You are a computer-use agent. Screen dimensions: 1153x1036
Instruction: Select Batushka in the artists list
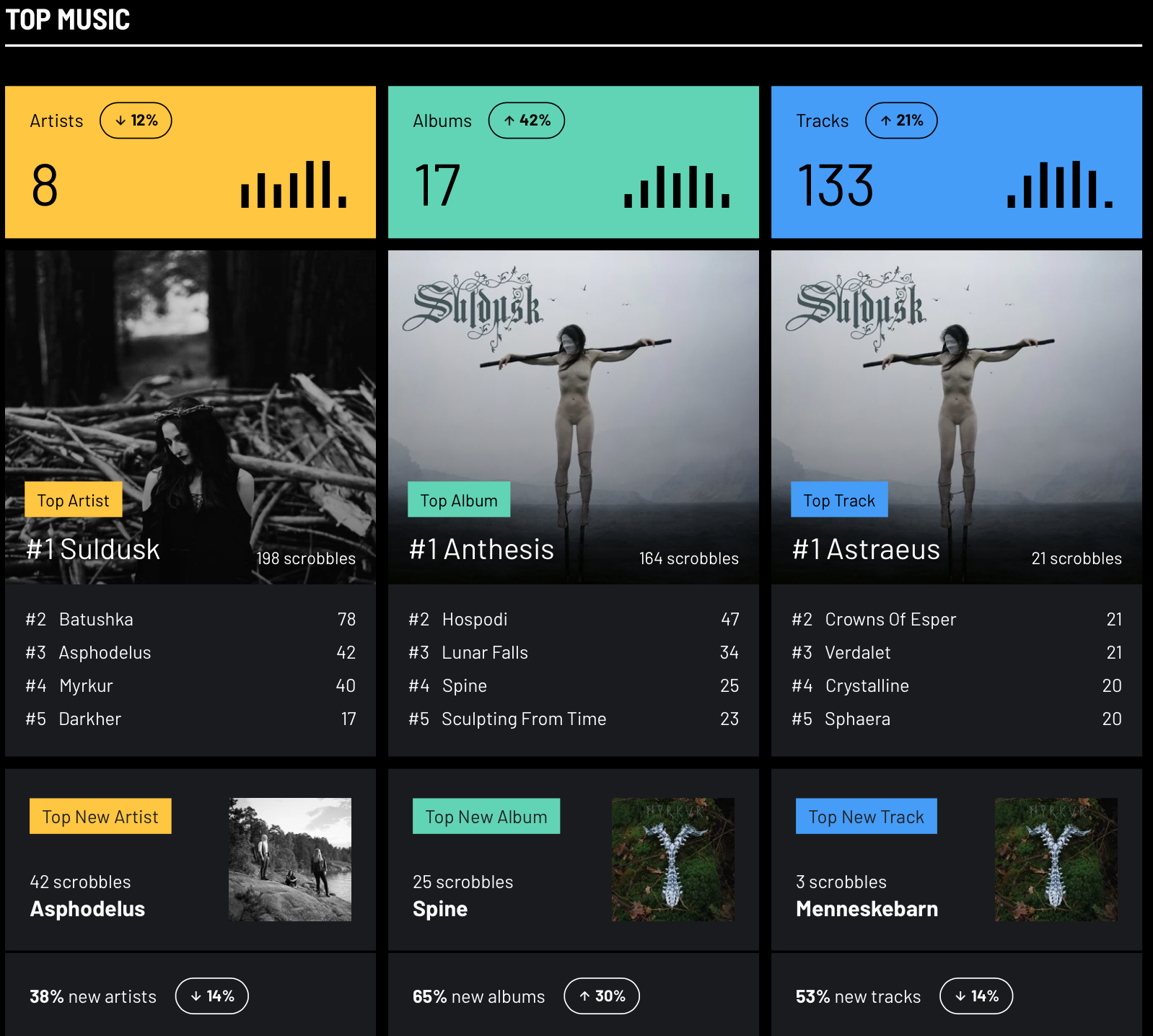tap(96, 620)
